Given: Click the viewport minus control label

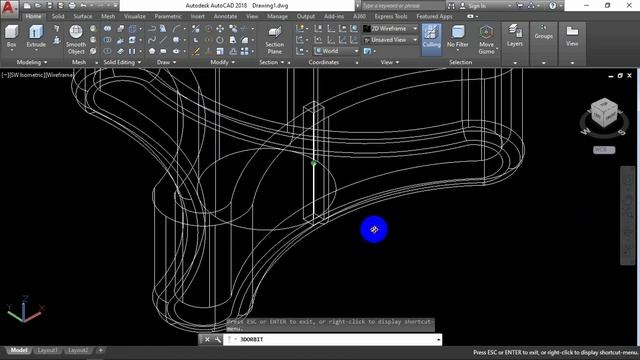Looking at the screenshot, I should coord(5,75).
